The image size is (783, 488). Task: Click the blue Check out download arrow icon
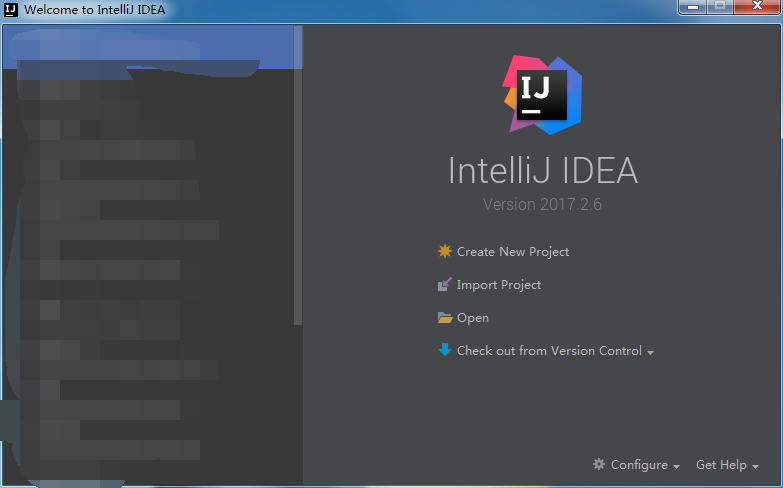(x=444, y=350)
